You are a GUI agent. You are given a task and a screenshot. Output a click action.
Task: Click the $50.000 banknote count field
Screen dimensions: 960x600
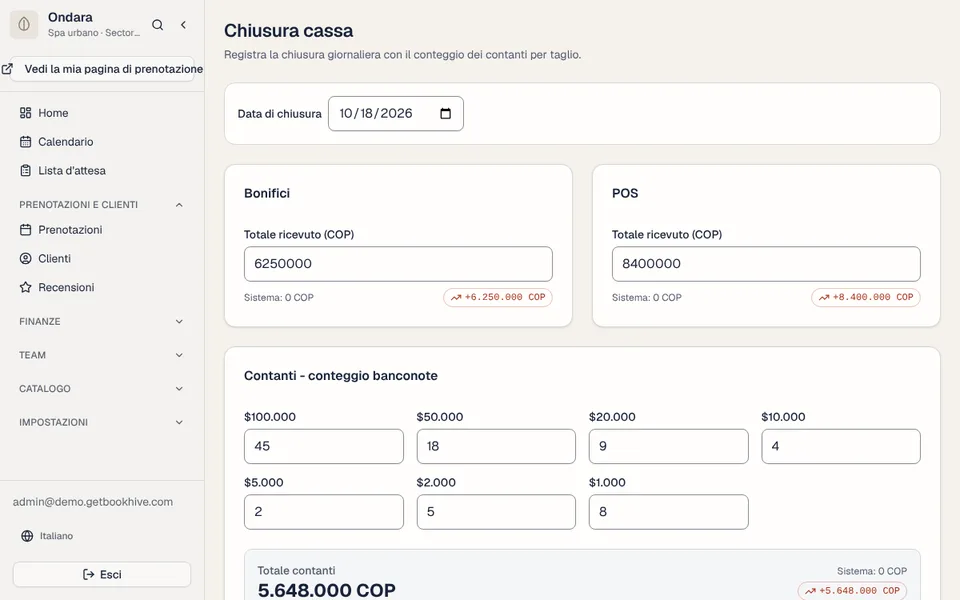point(496,446)
